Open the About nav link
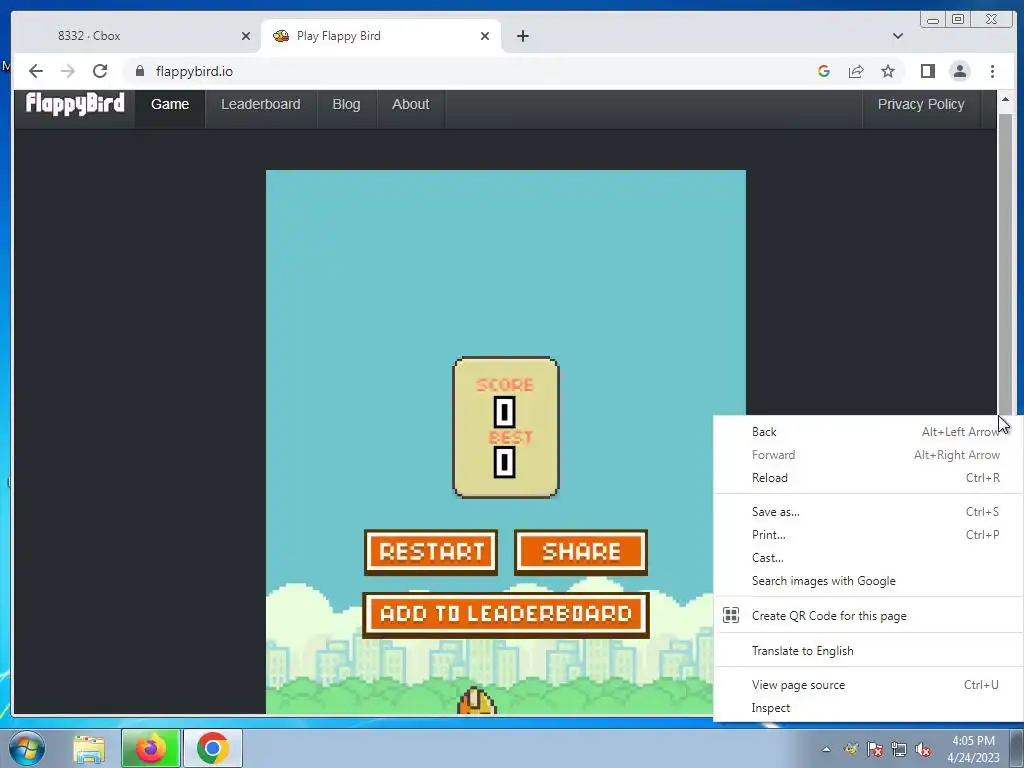 pyautogui.click(x=411, y=104)
